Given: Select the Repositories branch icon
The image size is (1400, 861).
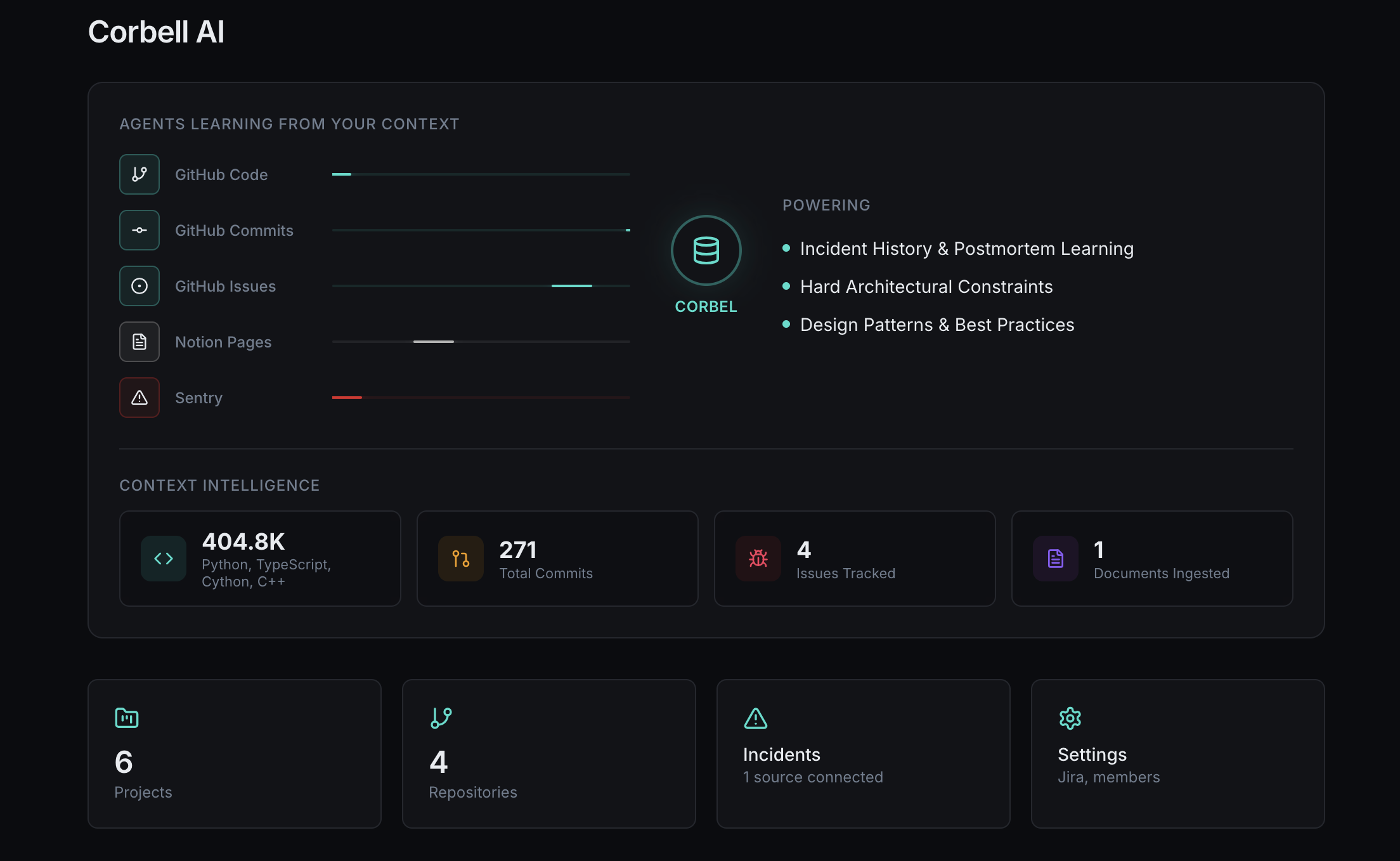Looking at the screenshot, I should (x=441, y=718).
